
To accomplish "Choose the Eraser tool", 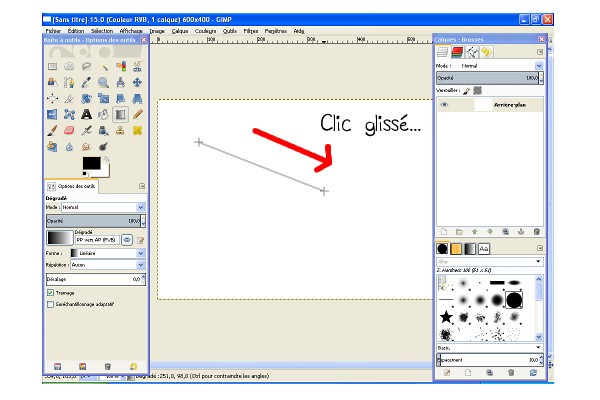I will coord(70,130).
